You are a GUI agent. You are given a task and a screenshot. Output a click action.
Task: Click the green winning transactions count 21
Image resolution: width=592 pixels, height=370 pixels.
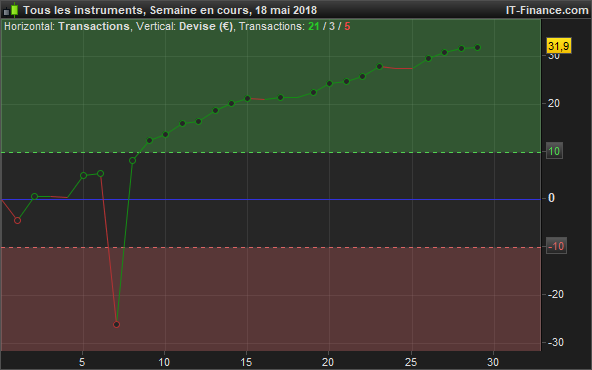coord(314,26)
